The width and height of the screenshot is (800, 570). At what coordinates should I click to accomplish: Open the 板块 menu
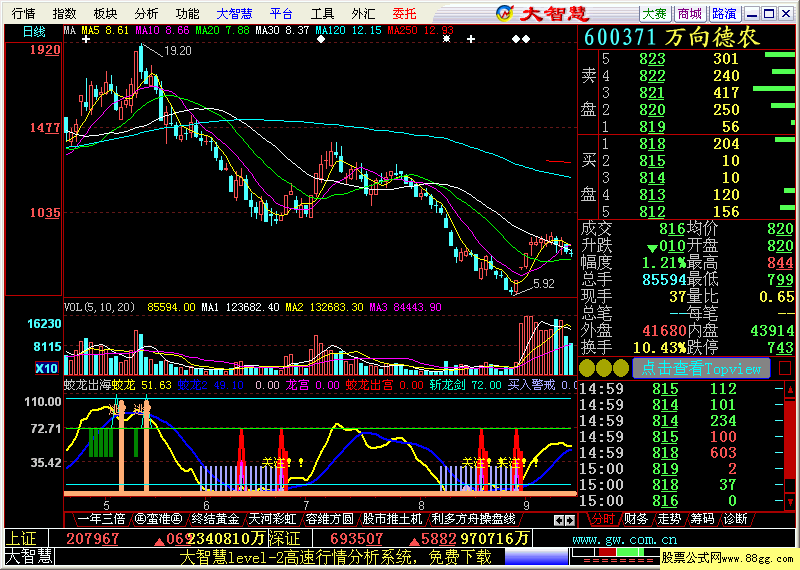coord(105,13)
